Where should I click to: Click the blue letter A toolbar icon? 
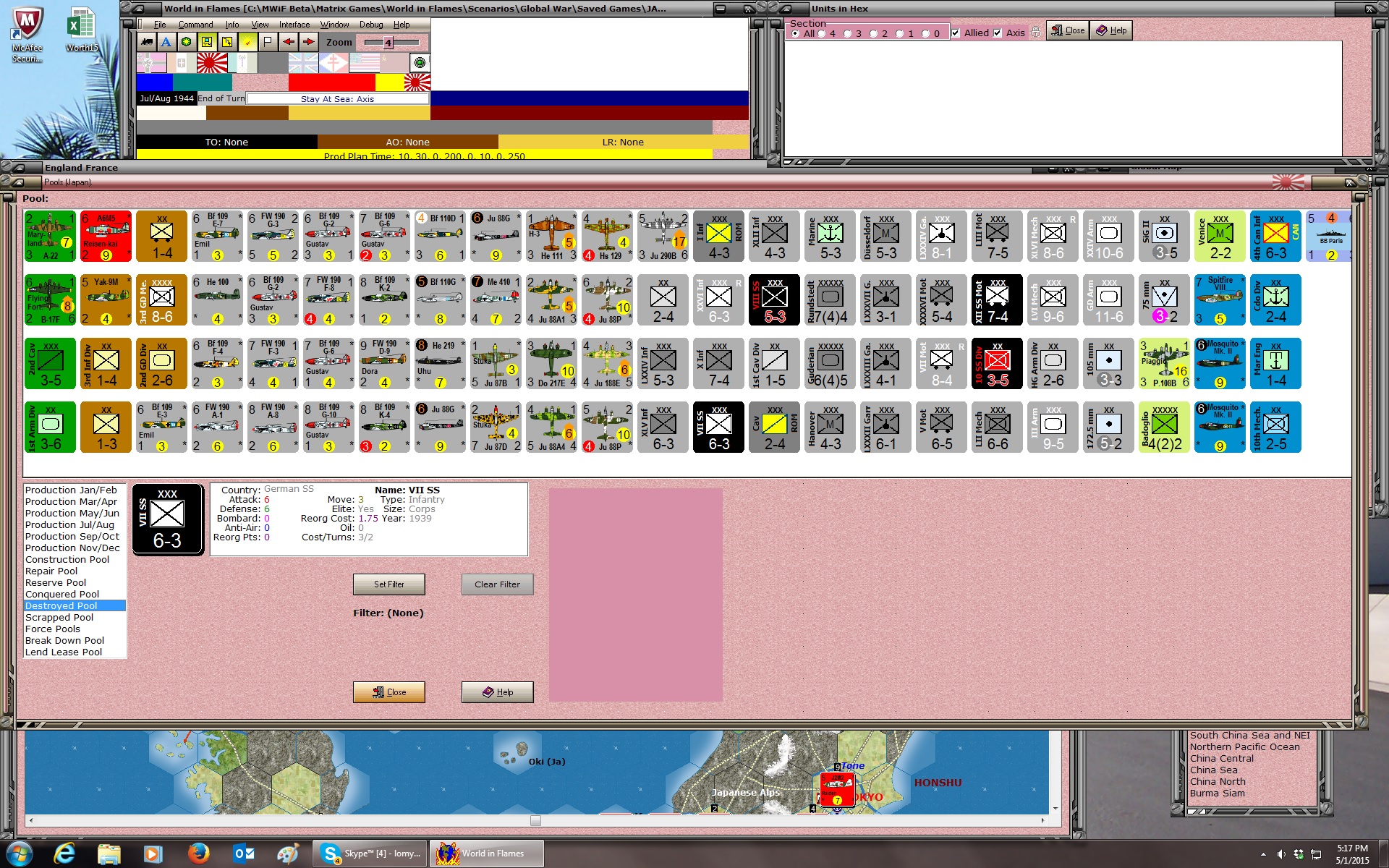coord(166,42)
